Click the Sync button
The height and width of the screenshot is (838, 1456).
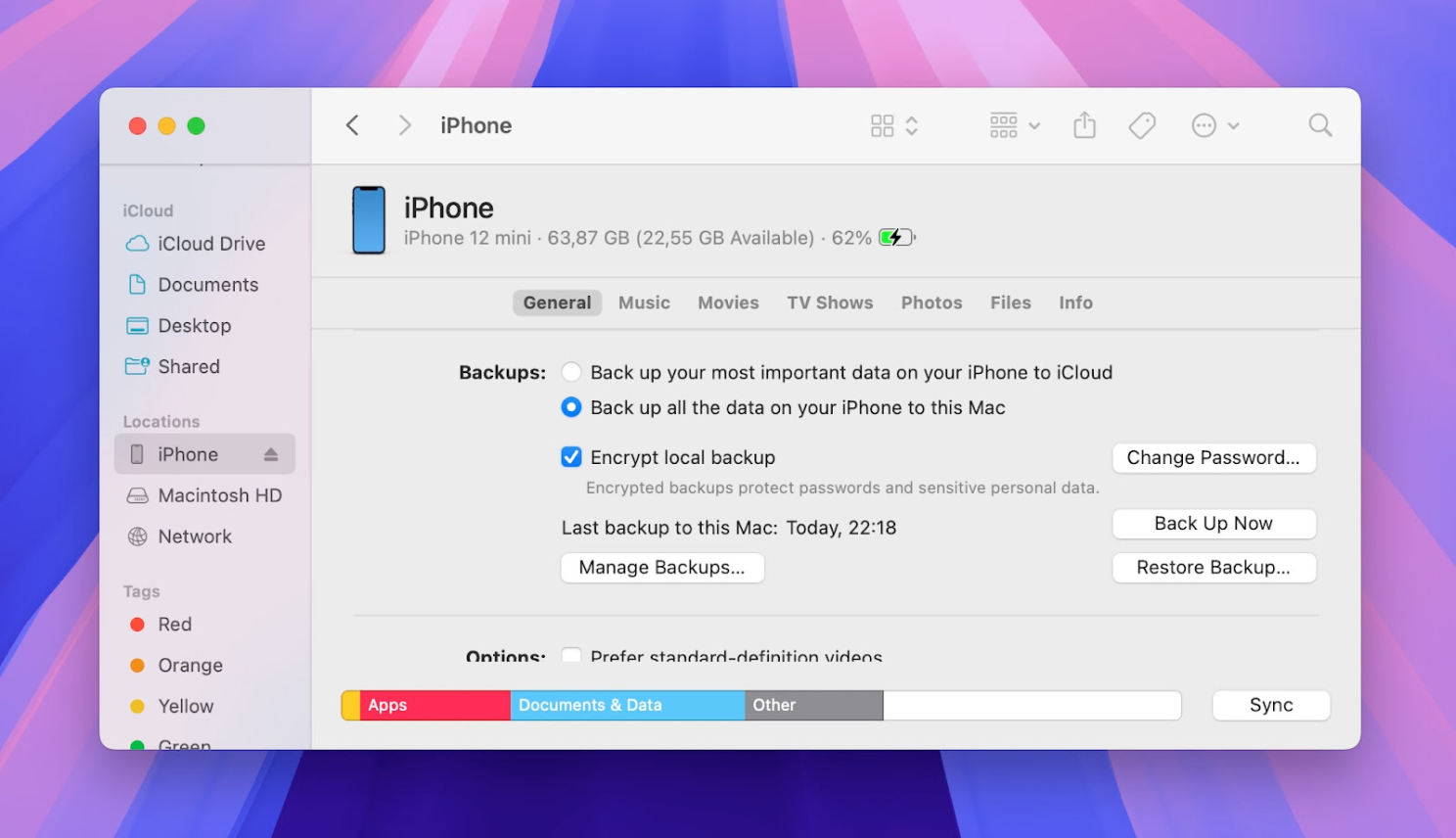[x=1271, y=706]
